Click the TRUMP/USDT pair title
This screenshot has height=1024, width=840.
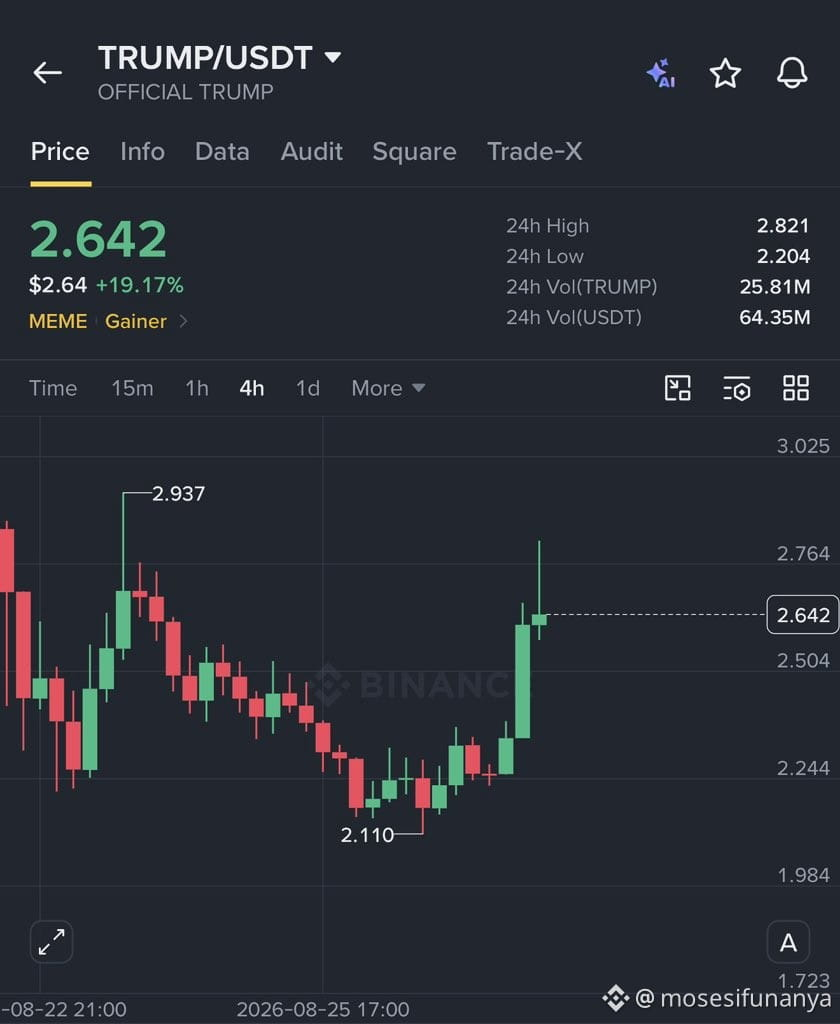point(205,57)
